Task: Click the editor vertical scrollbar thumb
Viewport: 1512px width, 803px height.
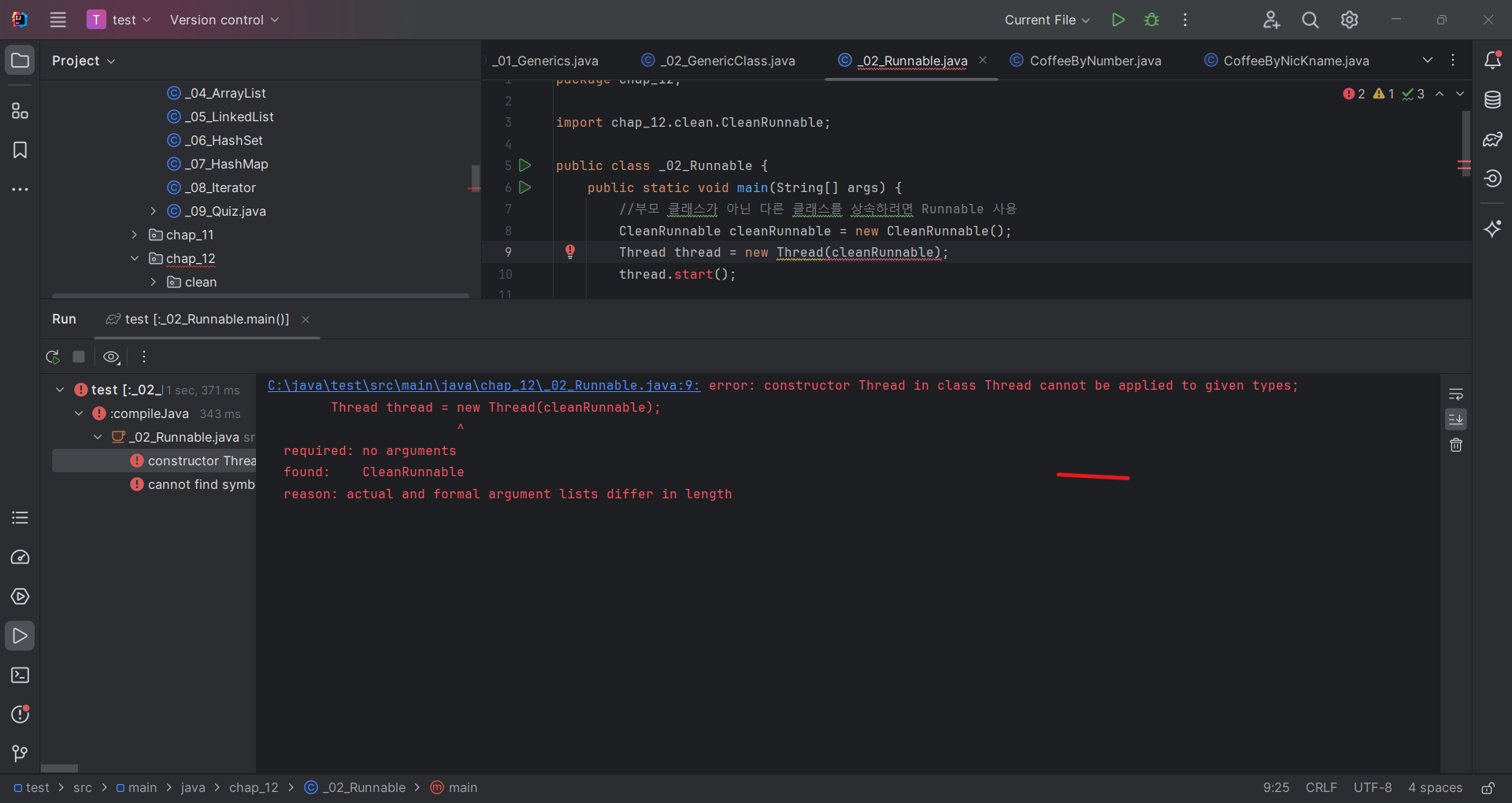Action: [1466, 143]
